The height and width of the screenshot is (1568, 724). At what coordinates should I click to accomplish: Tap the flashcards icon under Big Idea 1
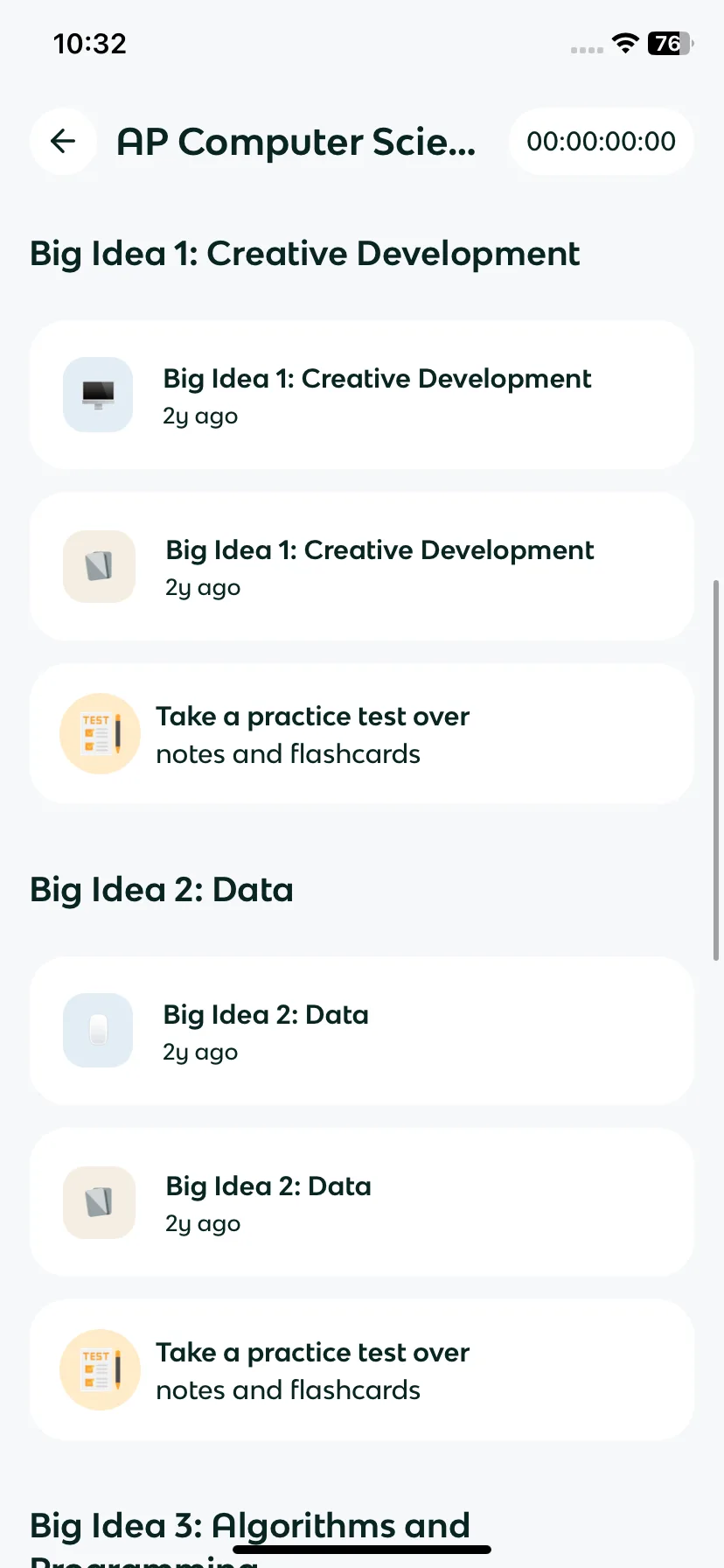pyautogui.click(x=99, y=566)
